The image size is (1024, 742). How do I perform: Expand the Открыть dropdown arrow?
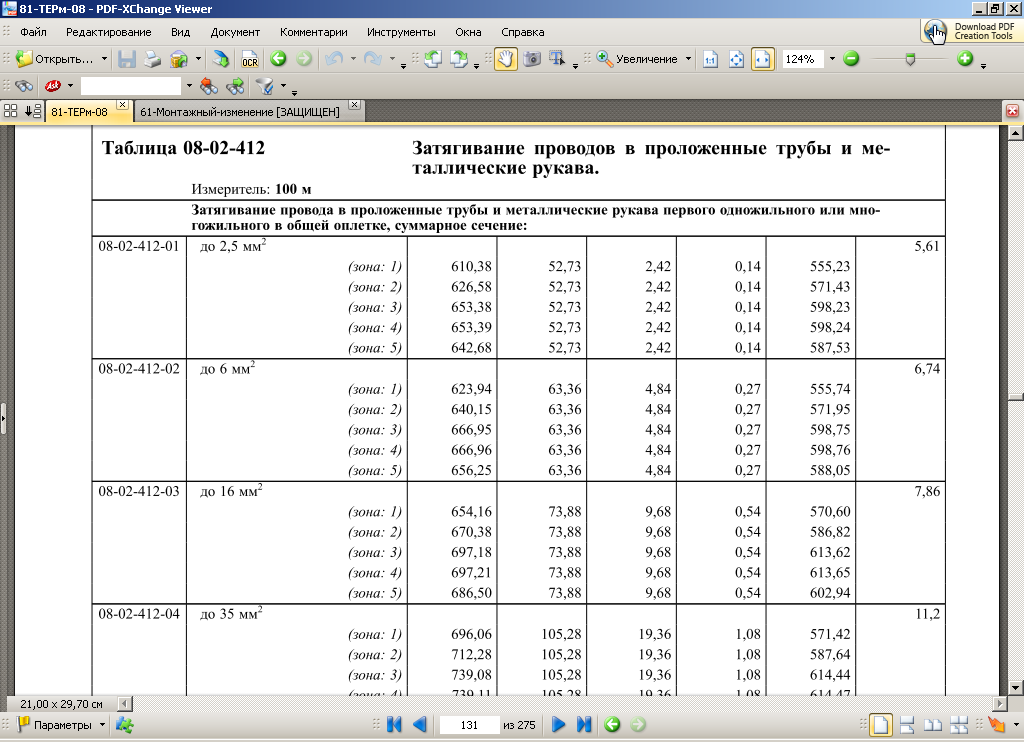(104, 59)
